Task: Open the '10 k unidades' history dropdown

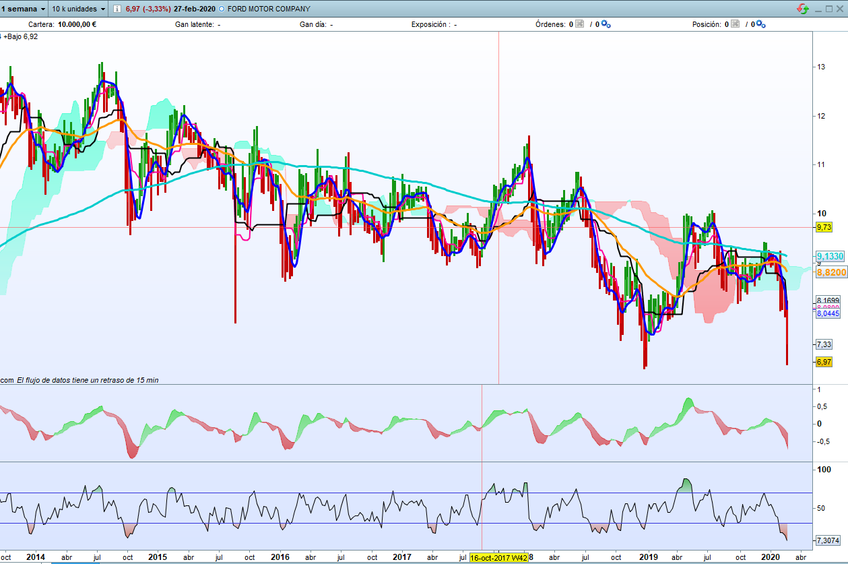Action: (78, 9)
